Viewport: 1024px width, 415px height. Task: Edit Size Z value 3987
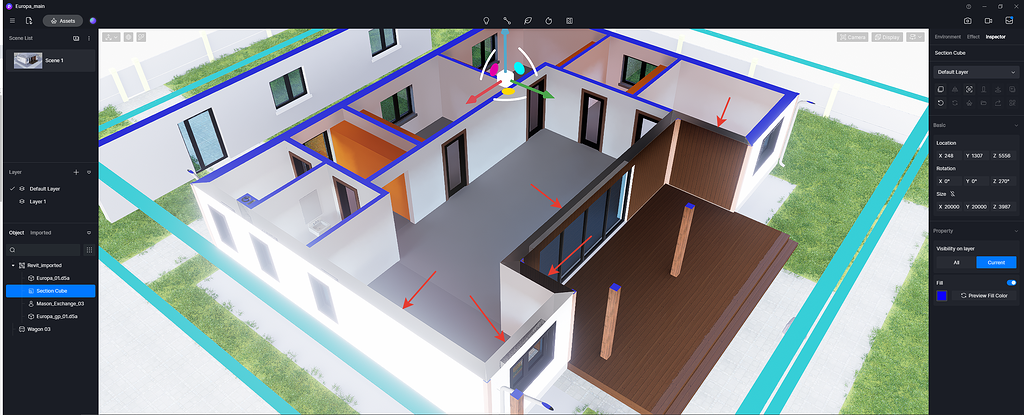point(1004,207)
